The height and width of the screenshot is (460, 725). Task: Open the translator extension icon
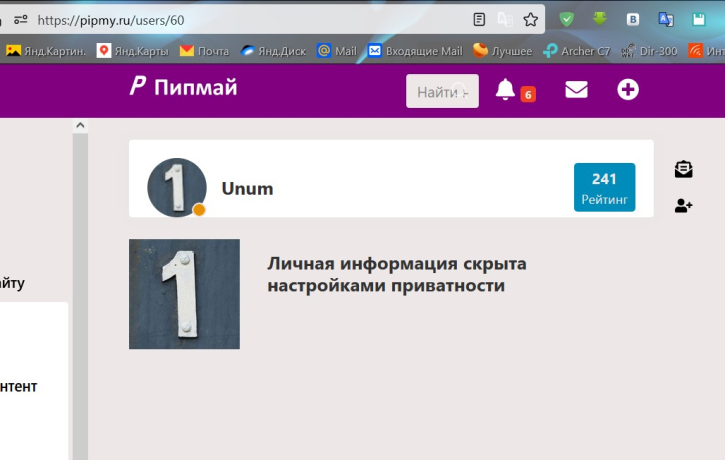[666, 19]
